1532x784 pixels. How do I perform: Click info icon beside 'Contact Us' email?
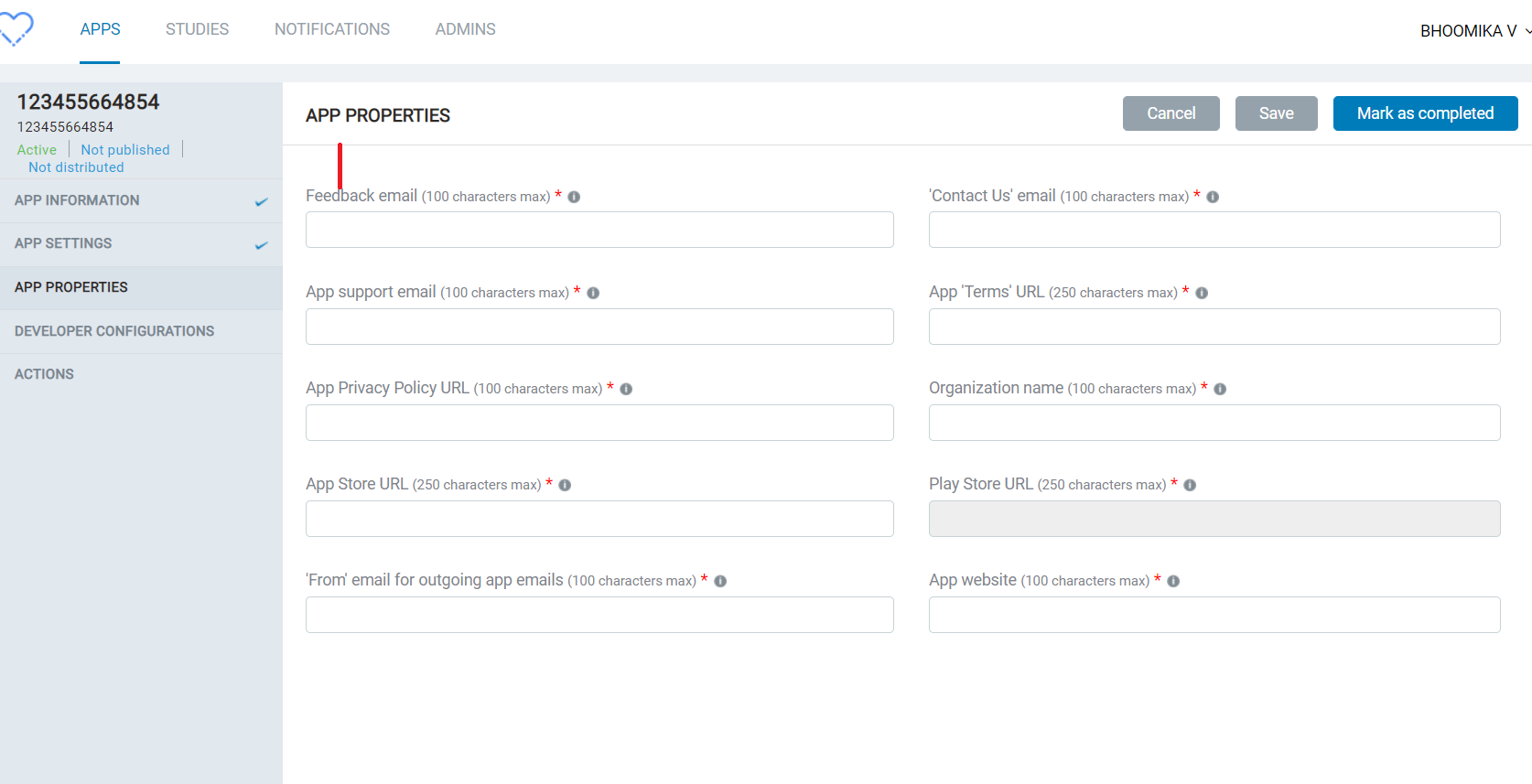[1213, 197]
